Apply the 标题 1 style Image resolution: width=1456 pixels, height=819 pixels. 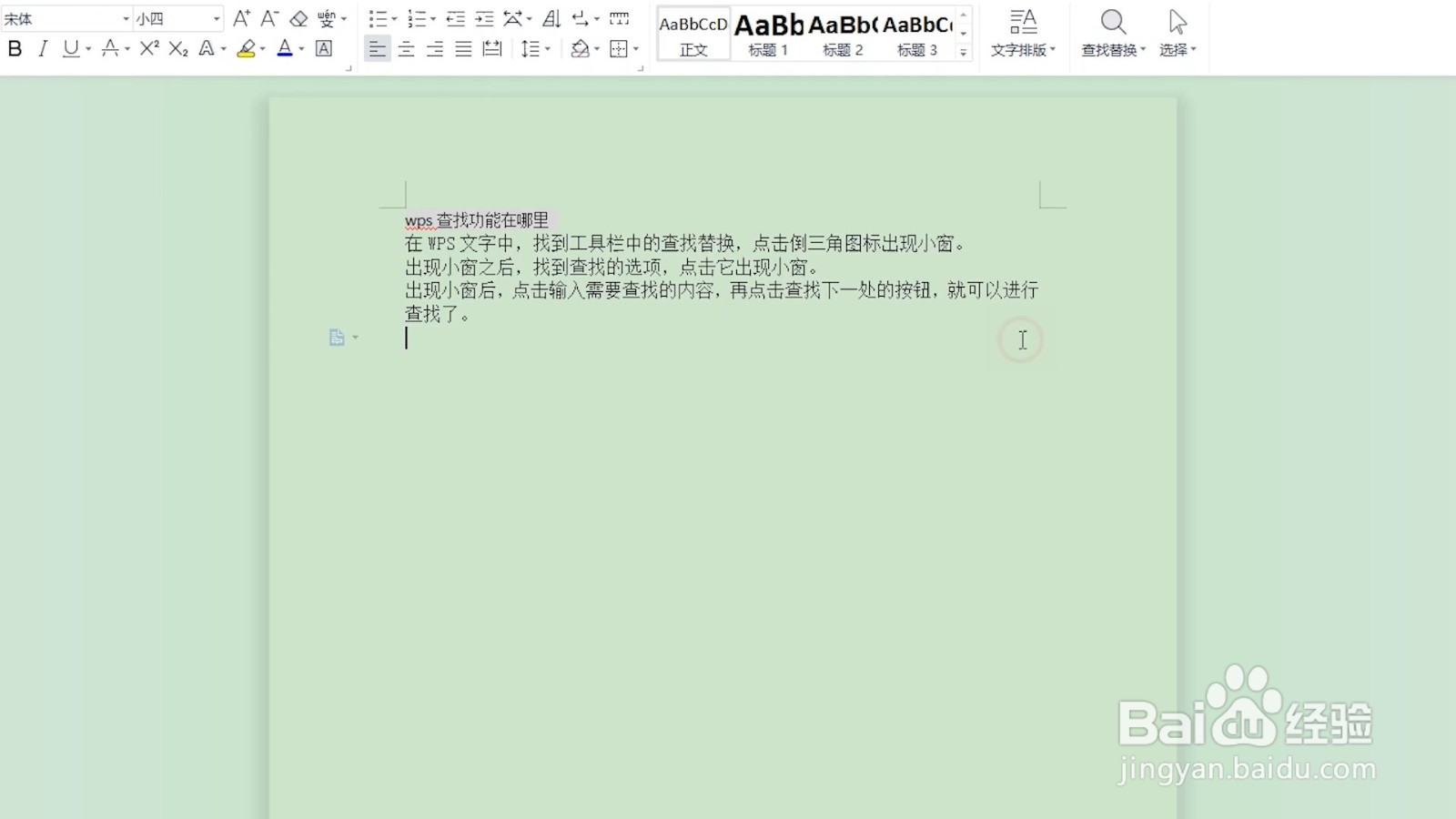click(768, 34)
